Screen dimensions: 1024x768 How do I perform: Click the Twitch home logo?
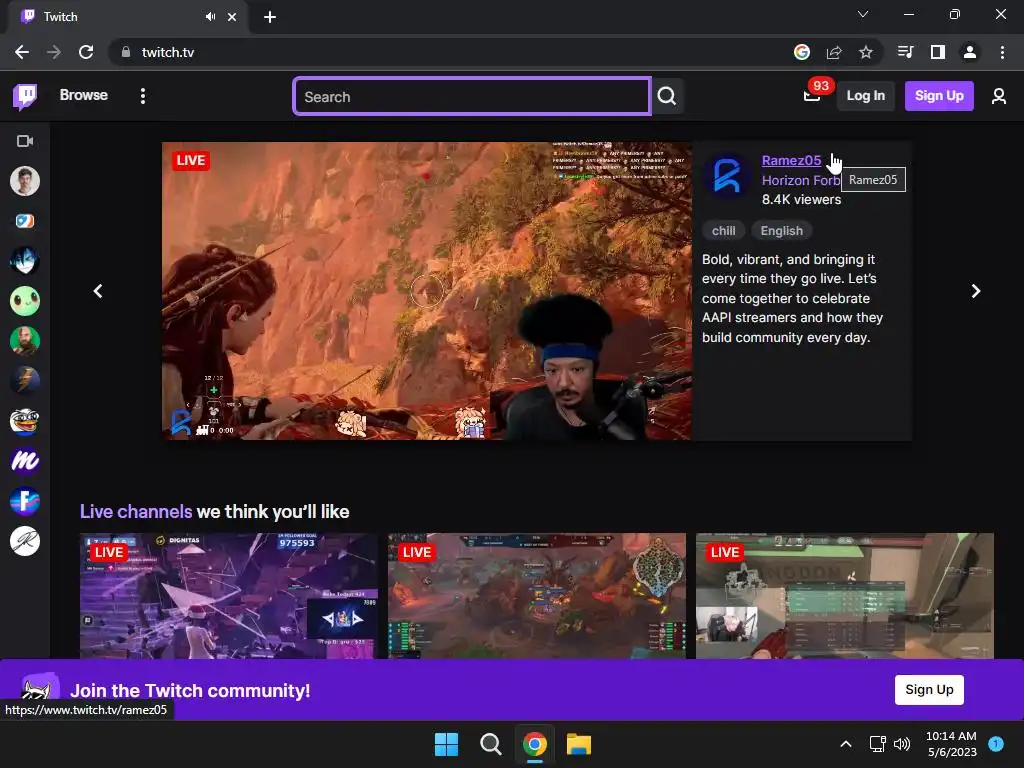coord(25,96)
